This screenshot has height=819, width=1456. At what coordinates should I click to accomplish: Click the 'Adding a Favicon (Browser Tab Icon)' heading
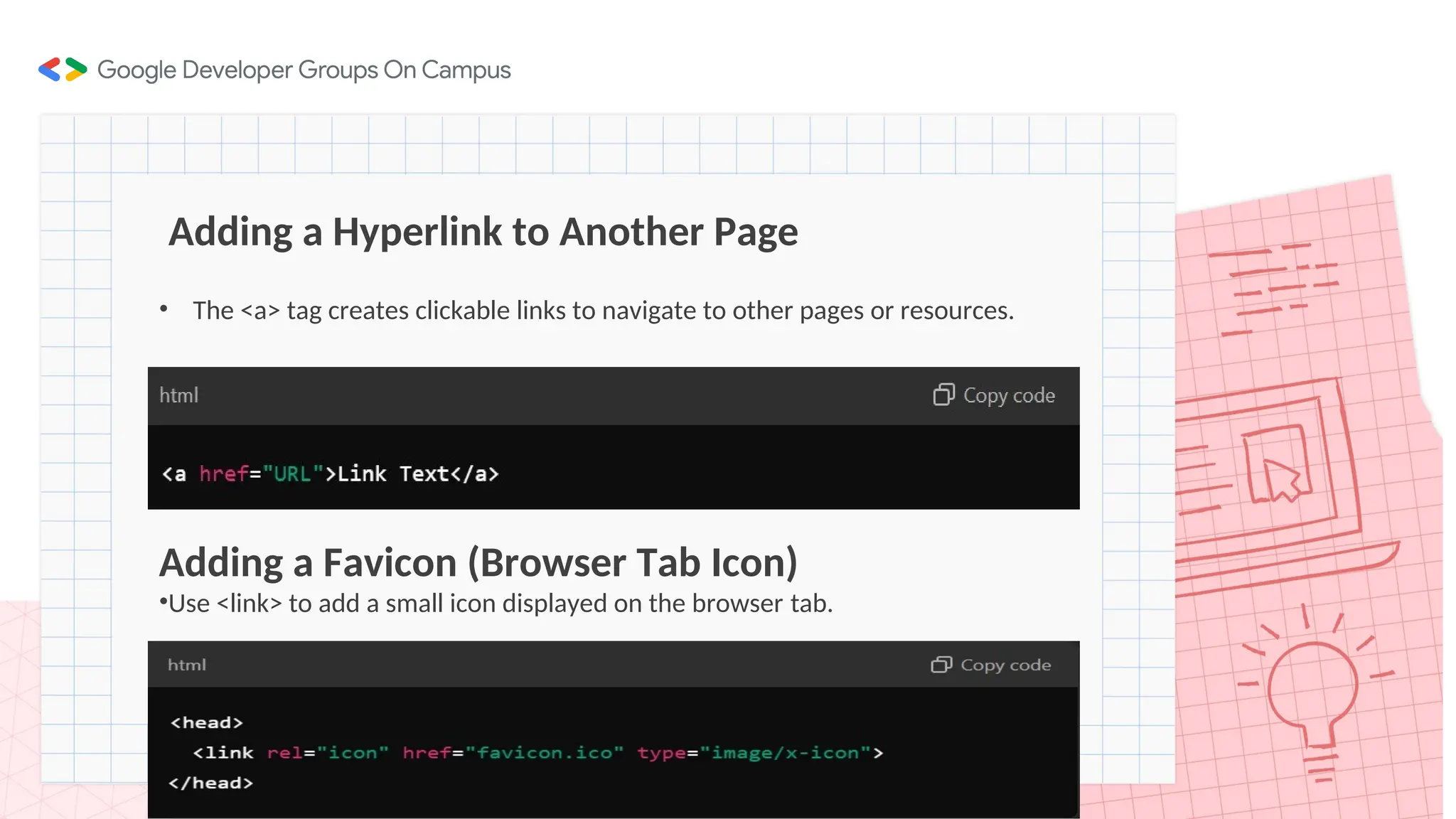click(478, 562)
